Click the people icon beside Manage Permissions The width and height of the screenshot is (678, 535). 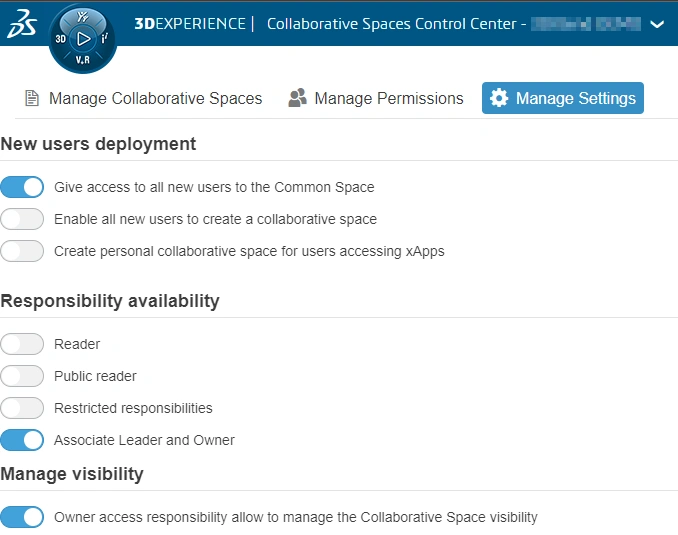[x=297, y=98]
